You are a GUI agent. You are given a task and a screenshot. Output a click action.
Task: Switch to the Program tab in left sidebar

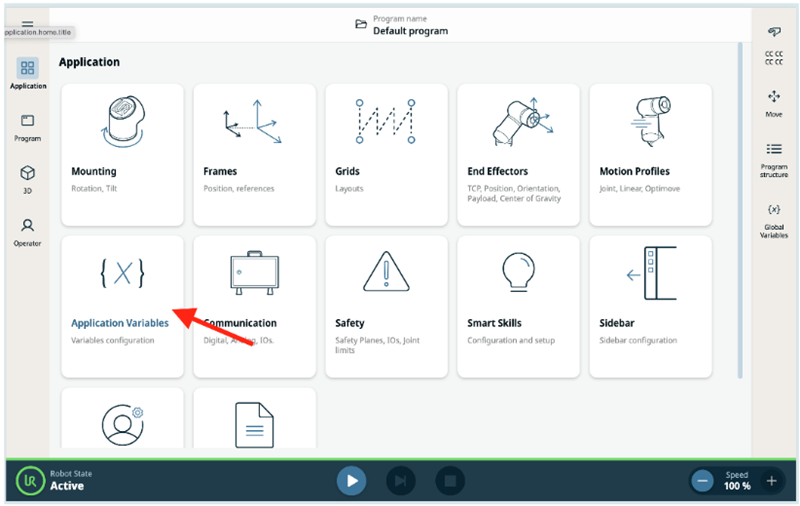tap(28, 126)
